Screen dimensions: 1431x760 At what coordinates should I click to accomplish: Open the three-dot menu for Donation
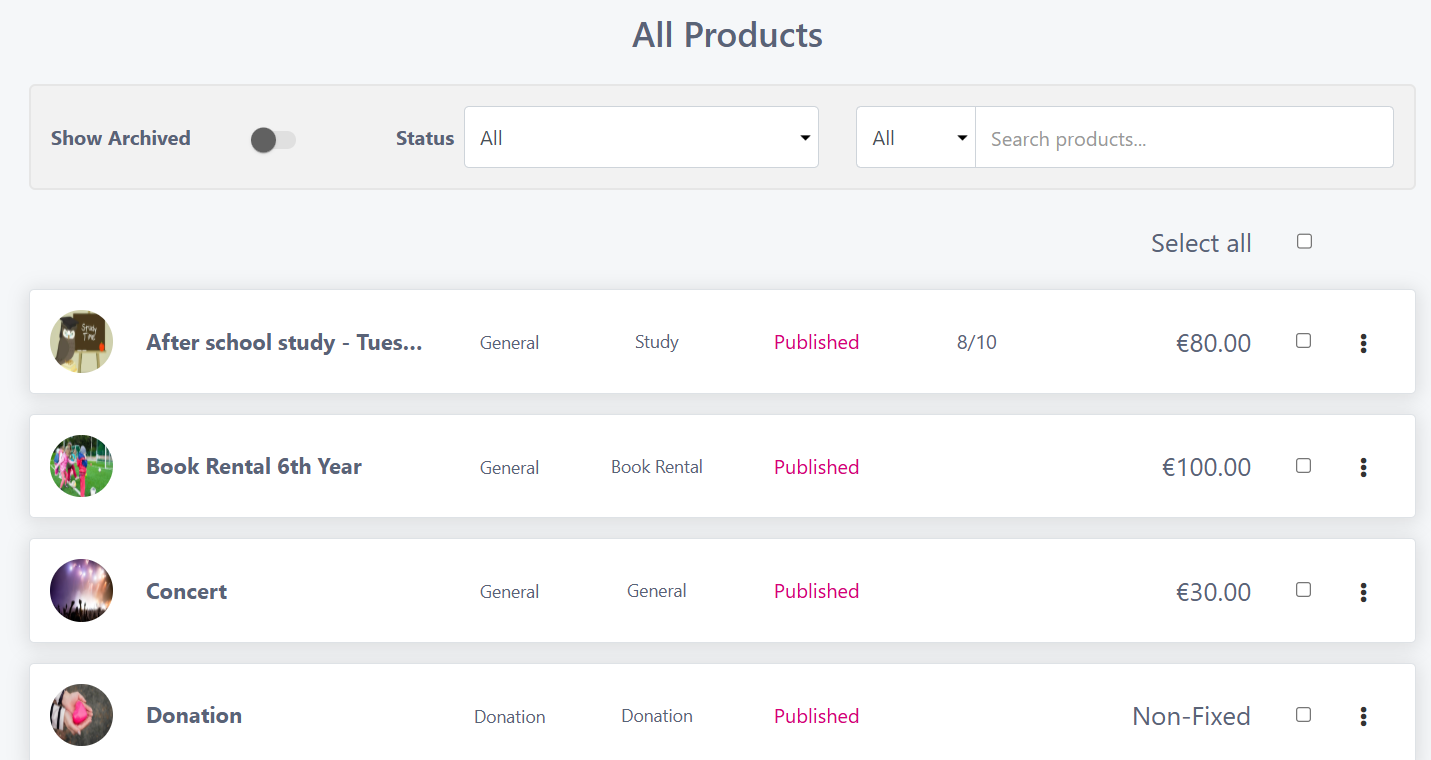[1363, 716]
